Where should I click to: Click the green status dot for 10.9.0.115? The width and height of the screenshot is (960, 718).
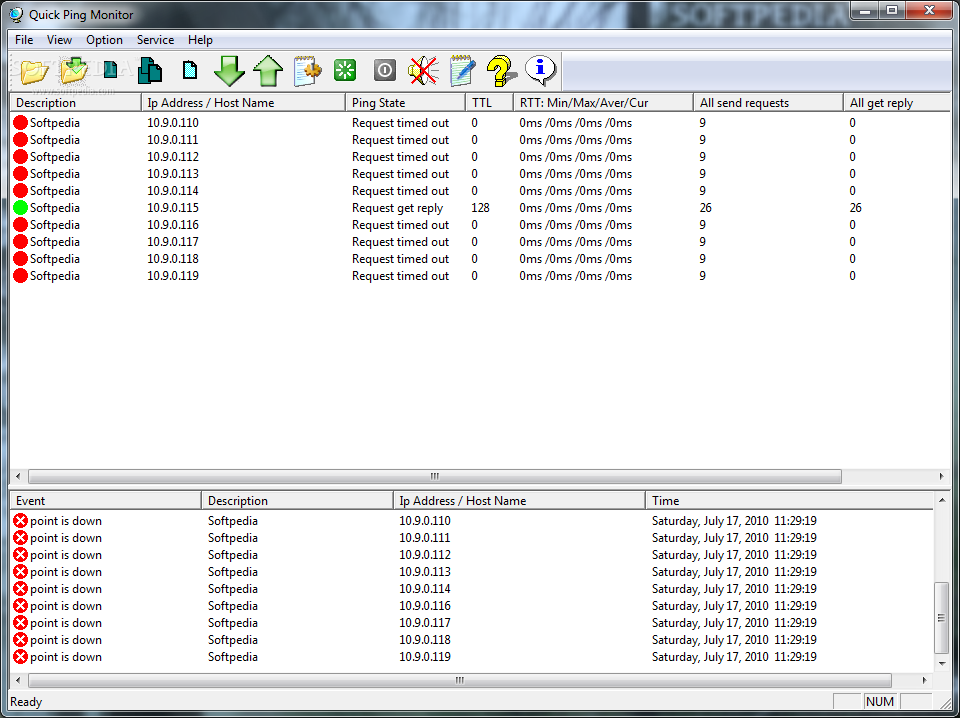pos(21,208)
